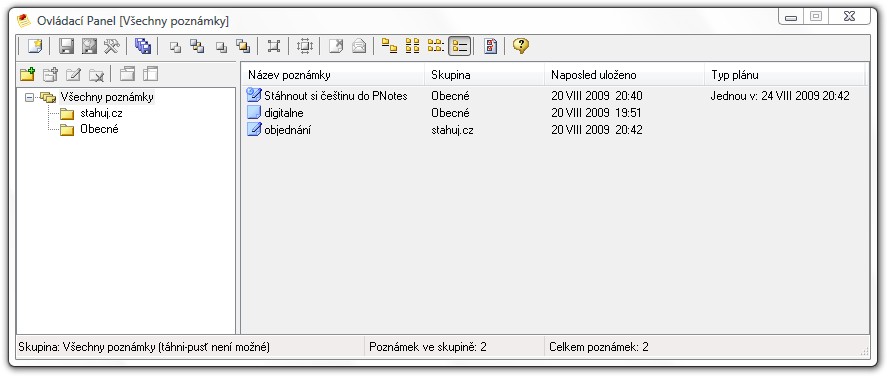
Task: Click the first show-group window icon
Action: click(x=128, y=74)
